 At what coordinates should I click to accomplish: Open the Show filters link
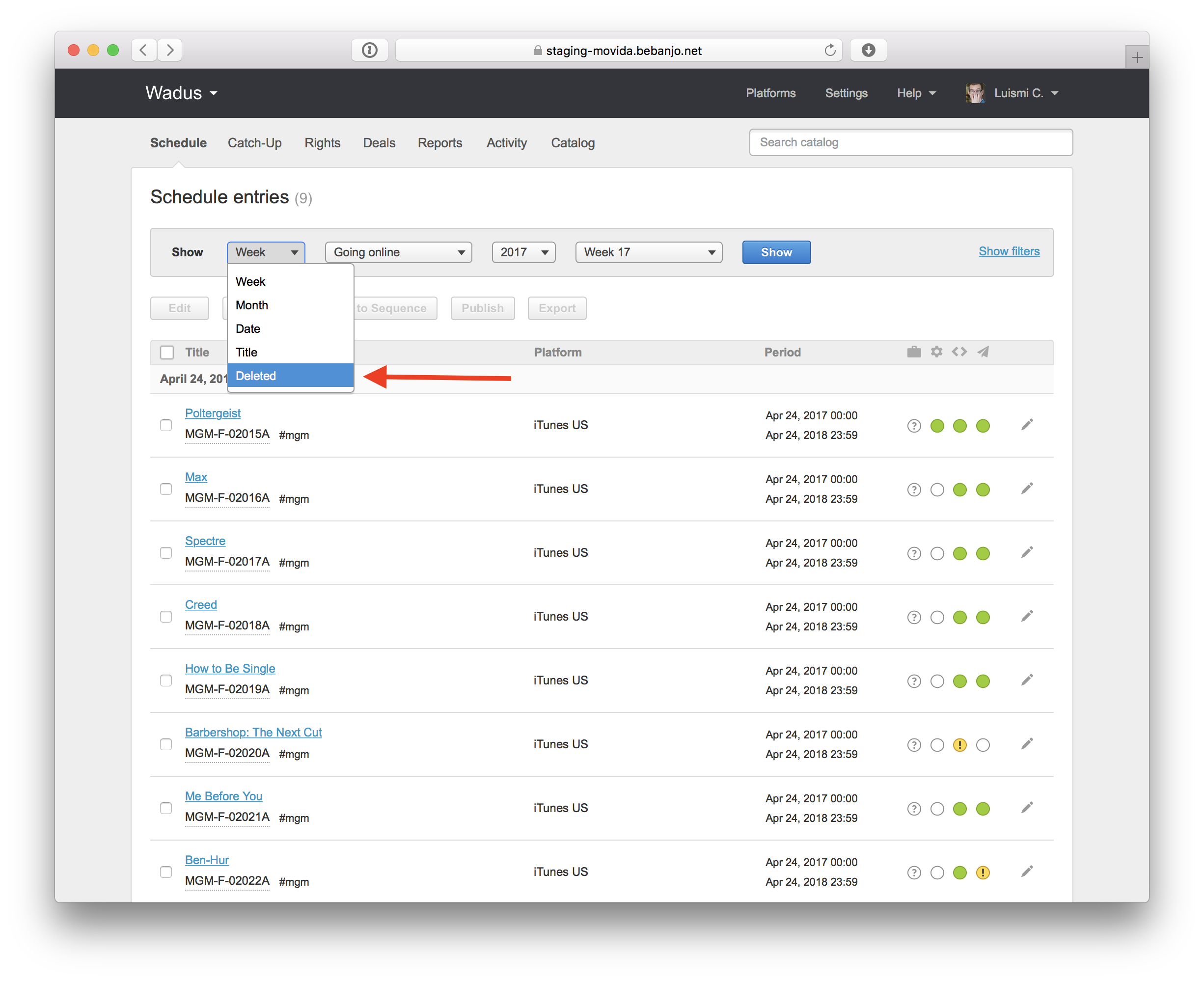1009,251
